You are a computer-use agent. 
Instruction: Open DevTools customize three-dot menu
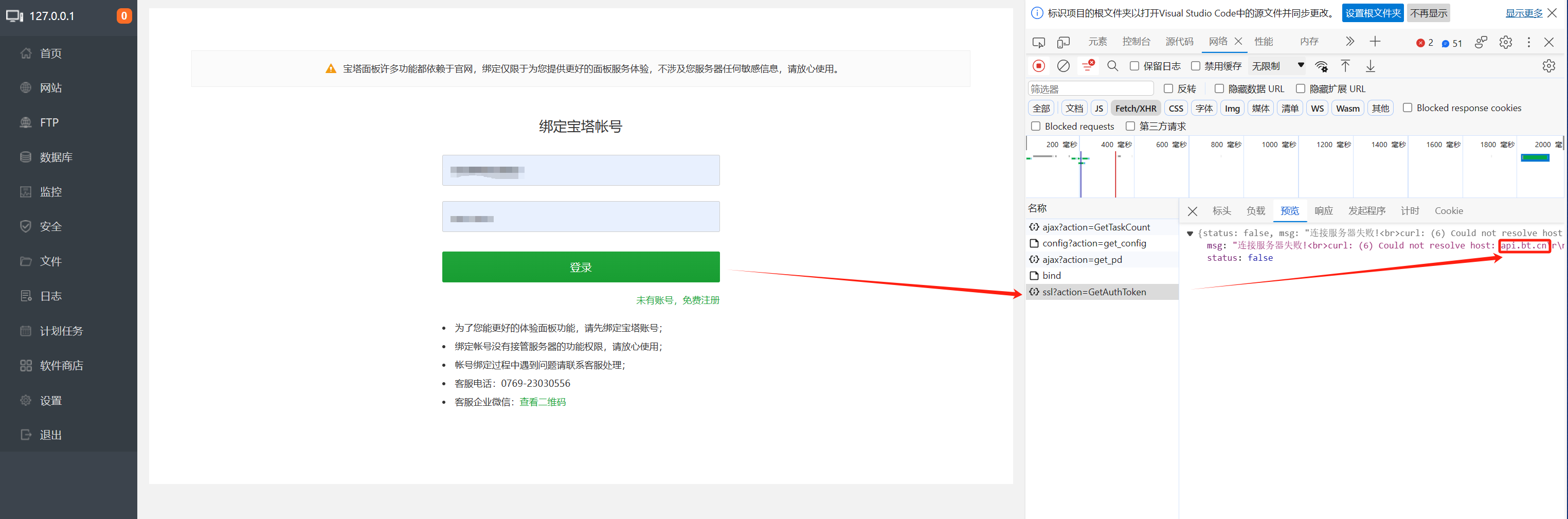tap(1528, 42)
